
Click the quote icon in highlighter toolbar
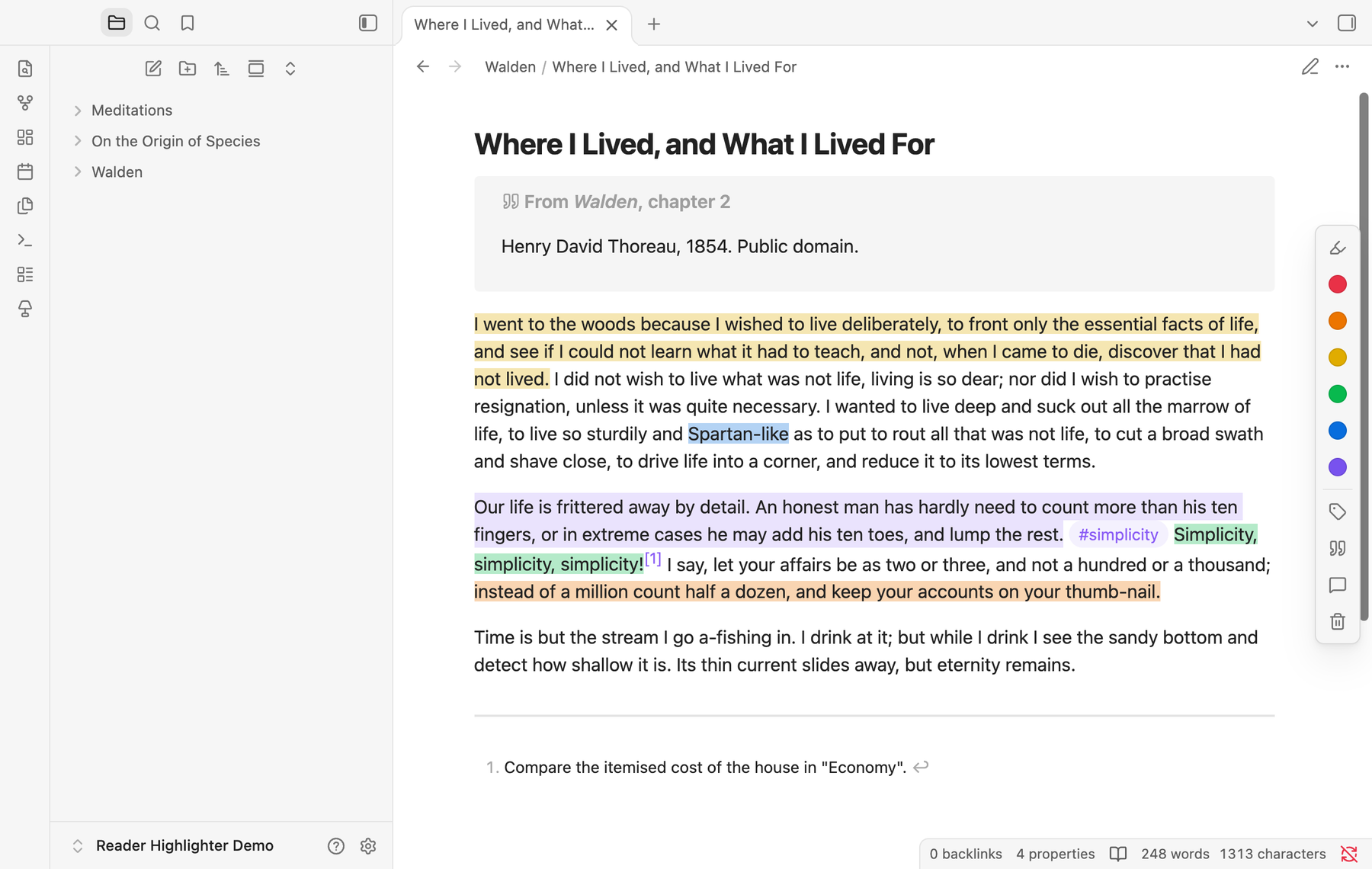click(1338, 548)
